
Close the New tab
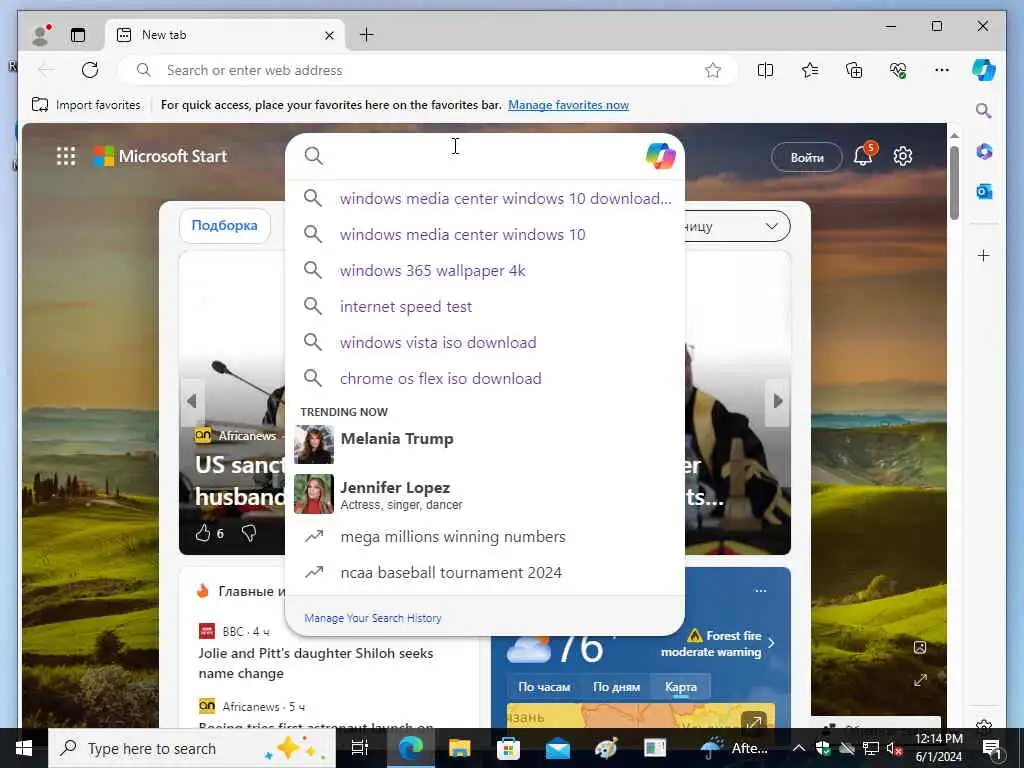pos(330,35)
